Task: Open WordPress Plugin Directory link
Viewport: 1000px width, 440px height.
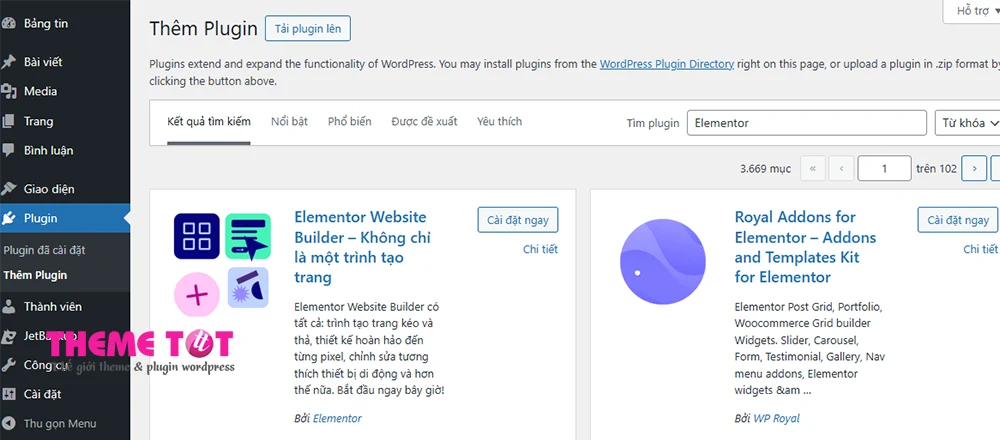Action: [x=666, y=64]
